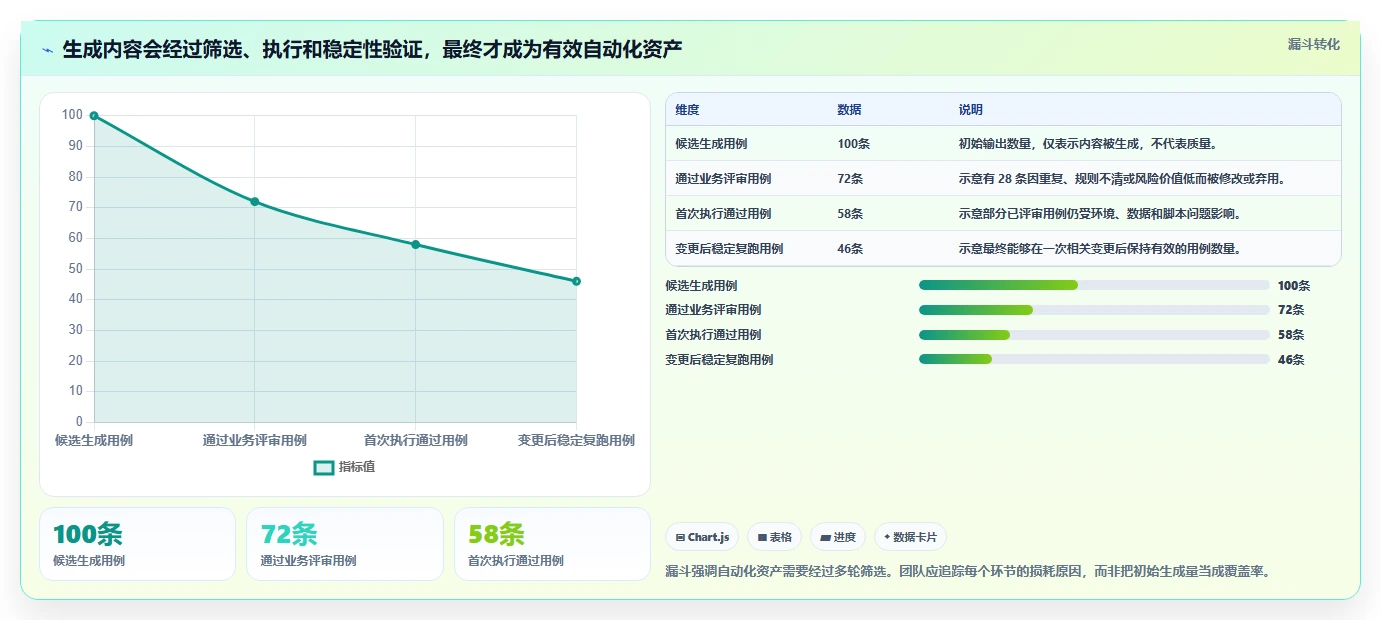
Task: Click the 46条 value next to the progress bar
Action: pos(1291,361)
